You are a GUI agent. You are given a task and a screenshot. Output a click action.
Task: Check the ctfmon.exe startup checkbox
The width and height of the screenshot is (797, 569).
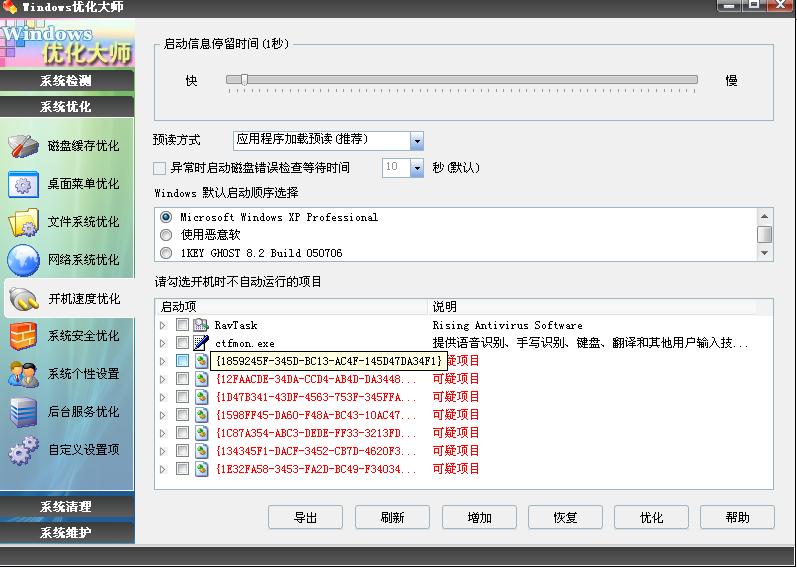182,343
